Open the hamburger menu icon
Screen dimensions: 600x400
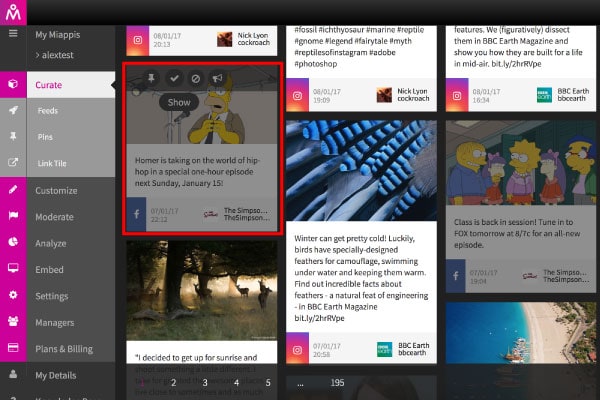(13, 34)
